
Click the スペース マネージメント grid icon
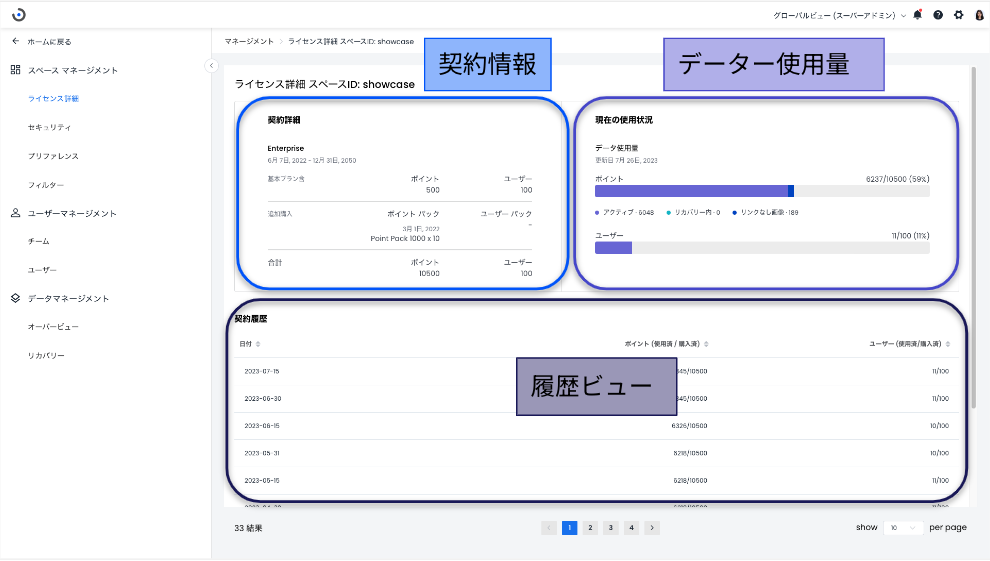pos(16,69)
